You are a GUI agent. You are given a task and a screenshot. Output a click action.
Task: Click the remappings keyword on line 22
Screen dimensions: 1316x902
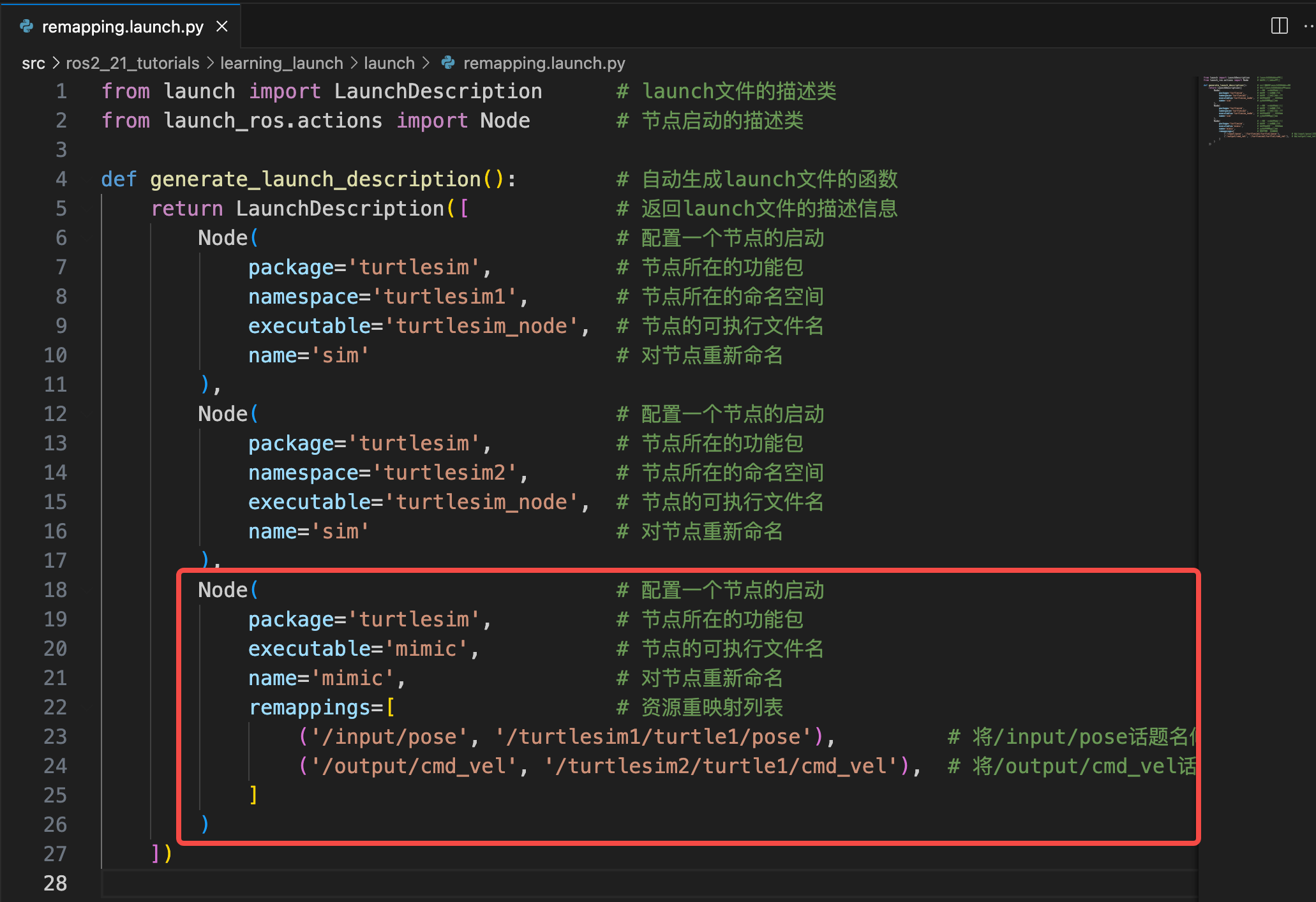pos(310,707)
